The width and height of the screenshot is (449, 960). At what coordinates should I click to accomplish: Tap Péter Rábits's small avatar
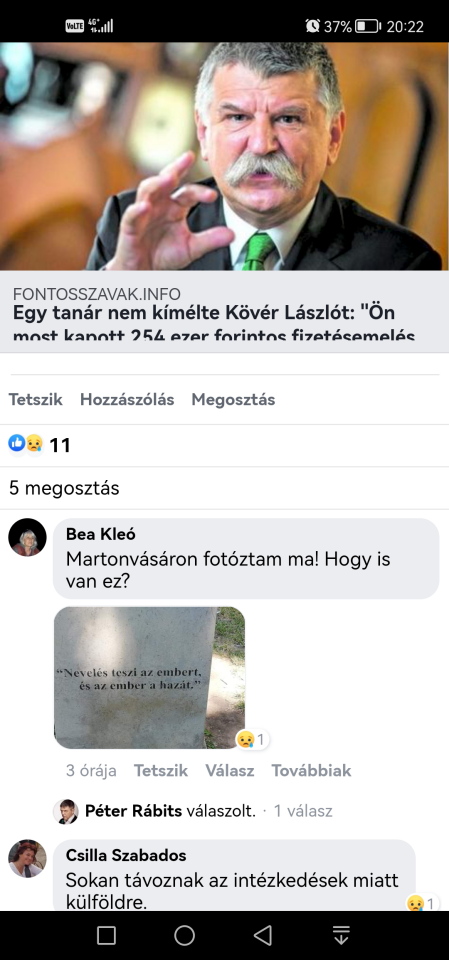click(65, 811)
